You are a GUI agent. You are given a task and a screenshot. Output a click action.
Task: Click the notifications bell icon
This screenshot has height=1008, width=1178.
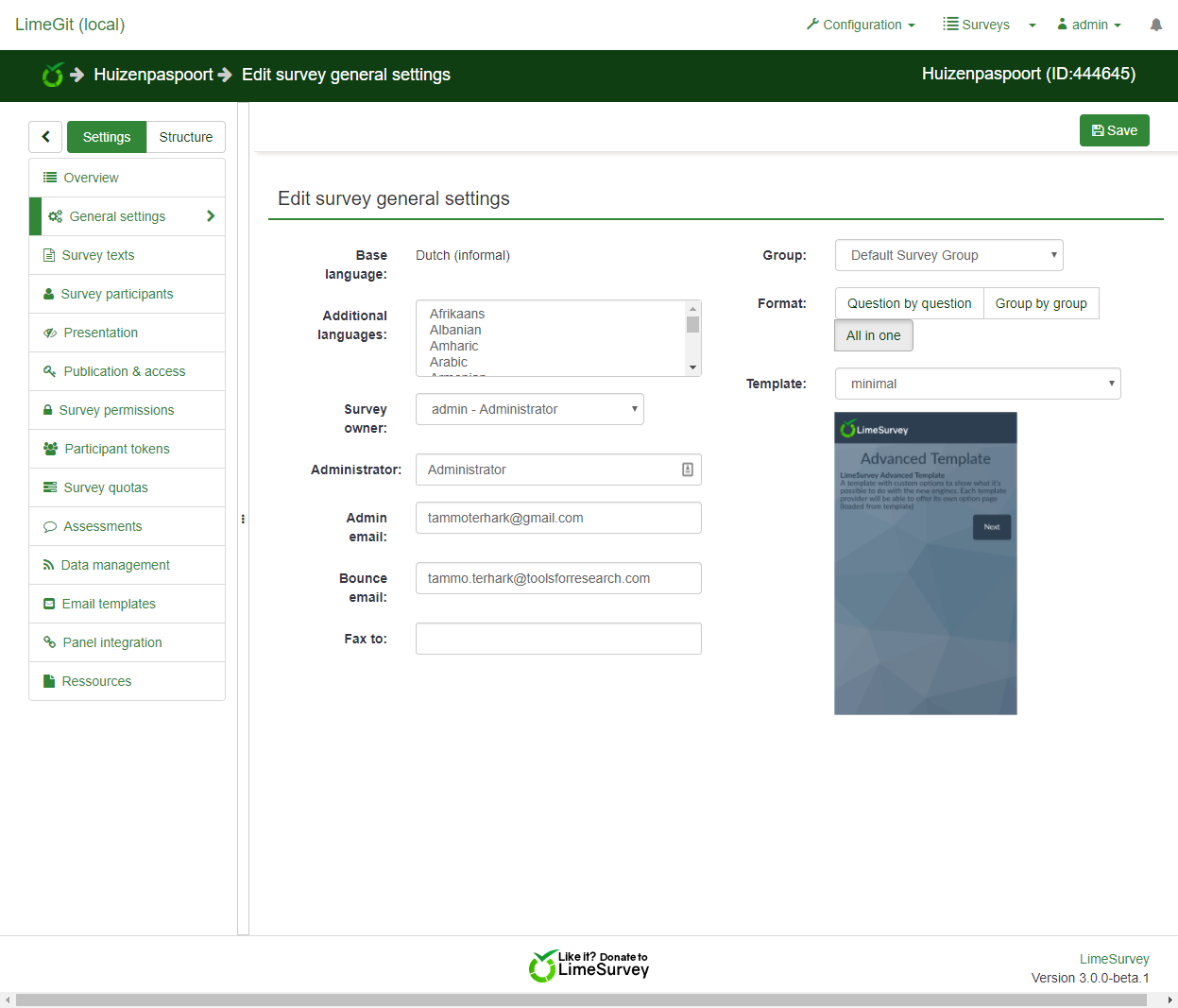pos(1155,26)
